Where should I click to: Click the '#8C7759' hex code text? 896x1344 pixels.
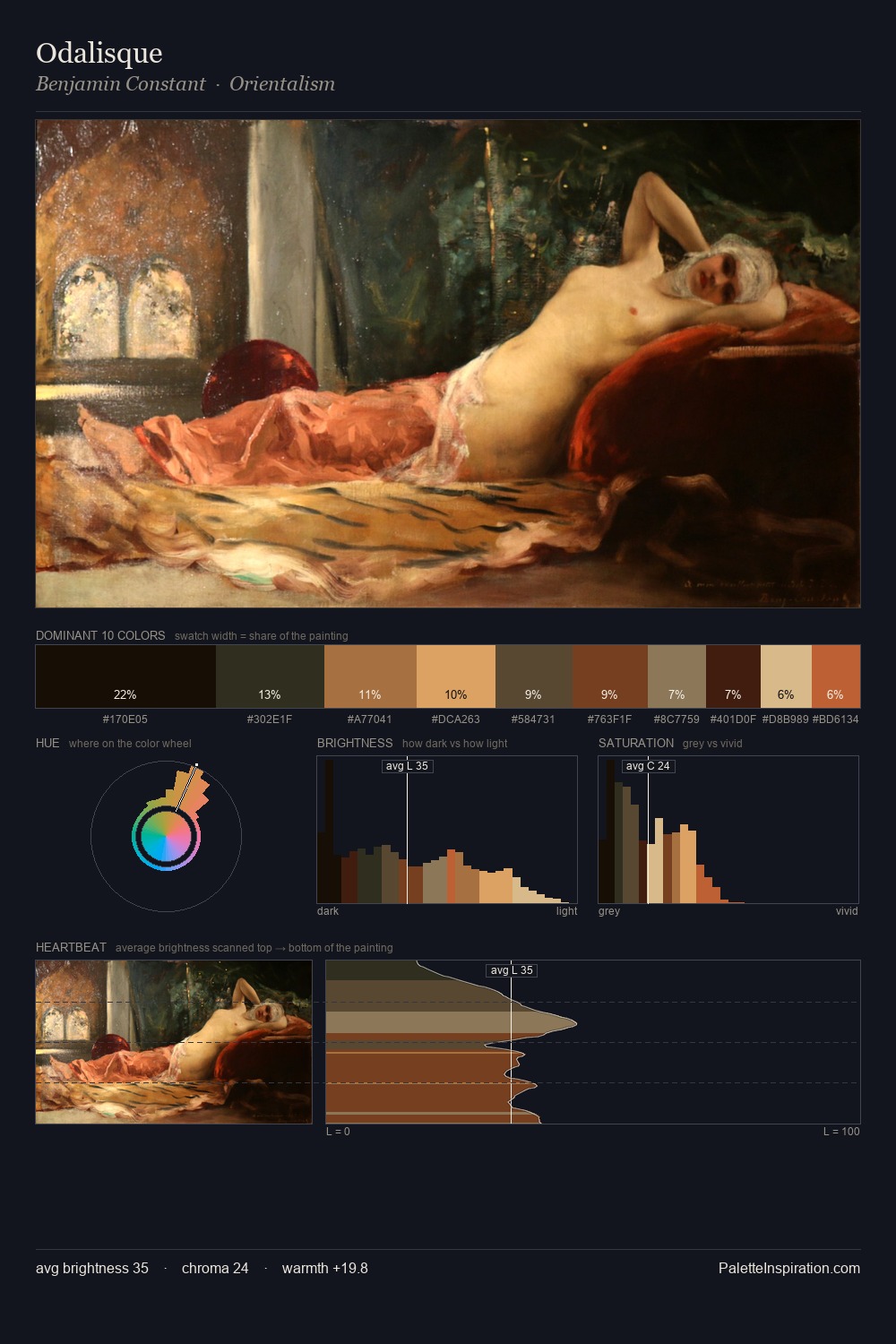tap(676, 719)
